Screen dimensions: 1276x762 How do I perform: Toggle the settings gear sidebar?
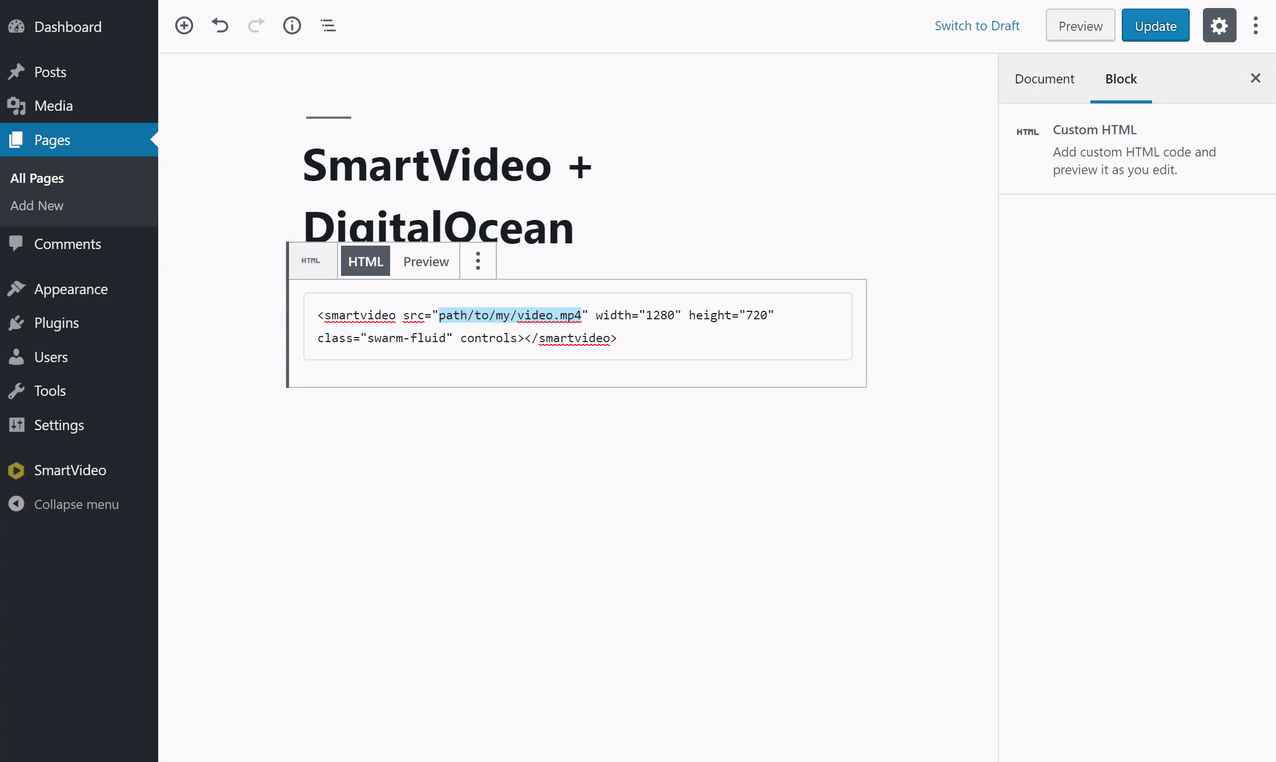click(x=1219, y=26)
